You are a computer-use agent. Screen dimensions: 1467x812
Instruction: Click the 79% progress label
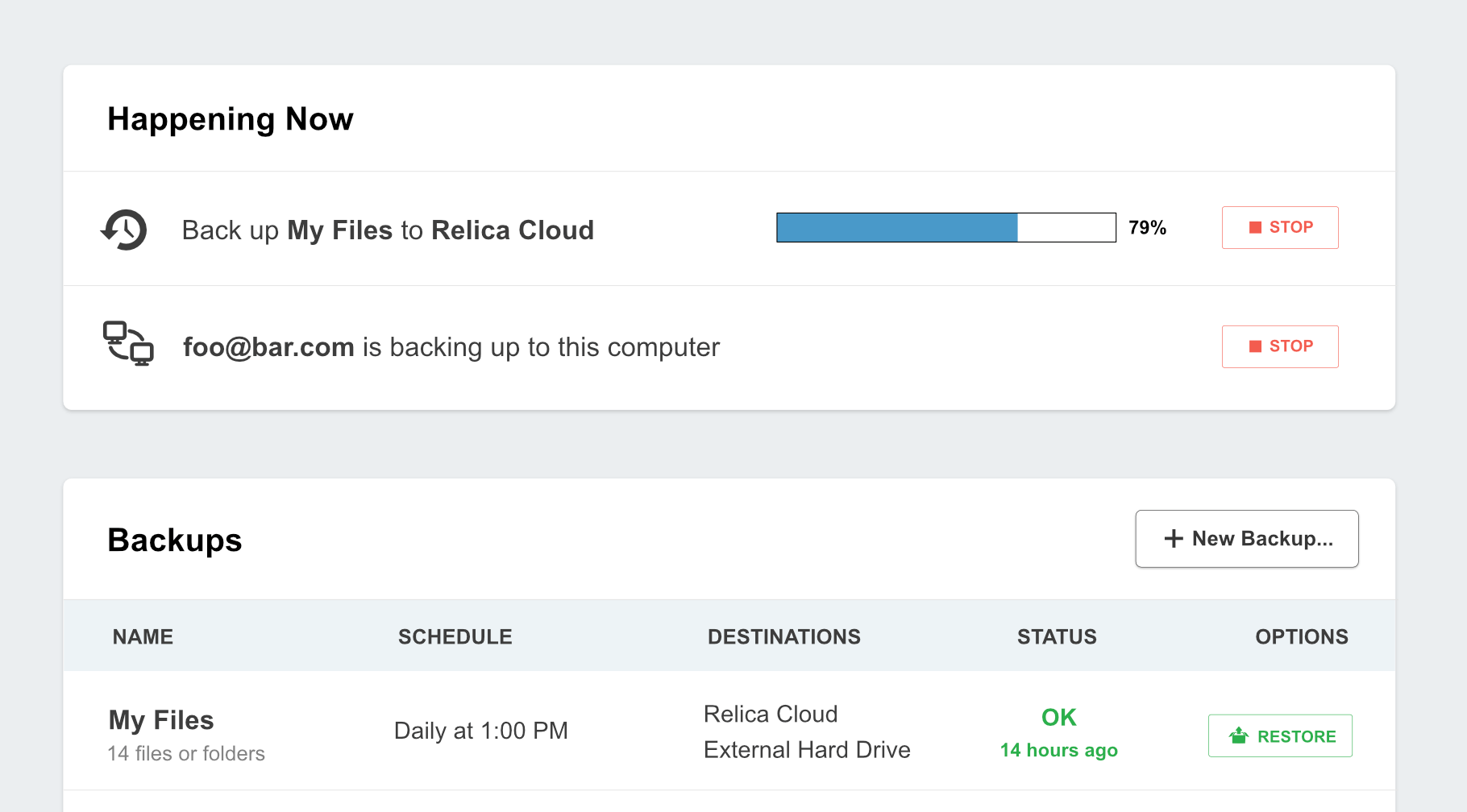(x=1147, y=228)
